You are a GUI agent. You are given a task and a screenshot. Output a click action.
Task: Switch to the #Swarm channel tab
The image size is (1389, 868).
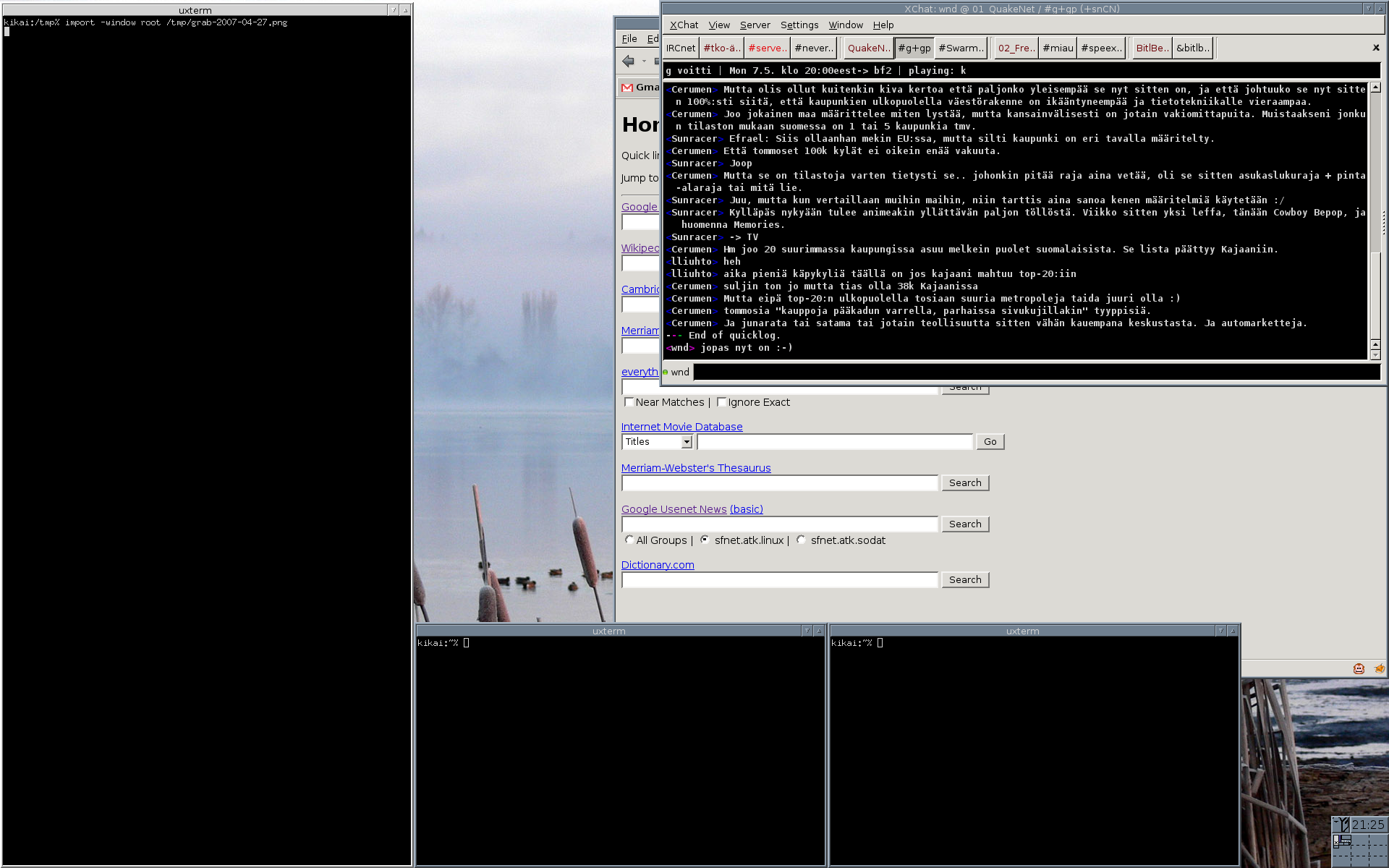point(961,48)
